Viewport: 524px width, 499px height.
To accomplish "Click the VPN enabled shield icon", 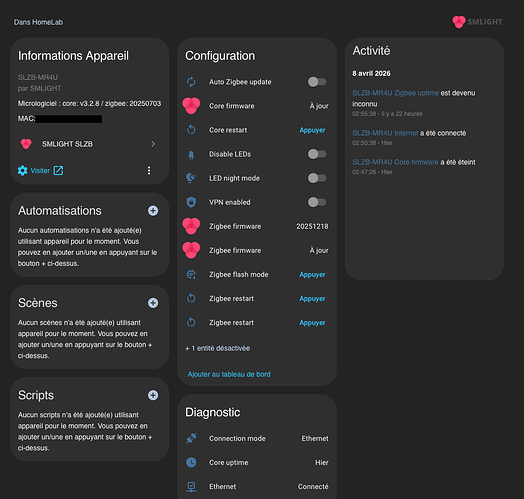I will pos(191,202).
